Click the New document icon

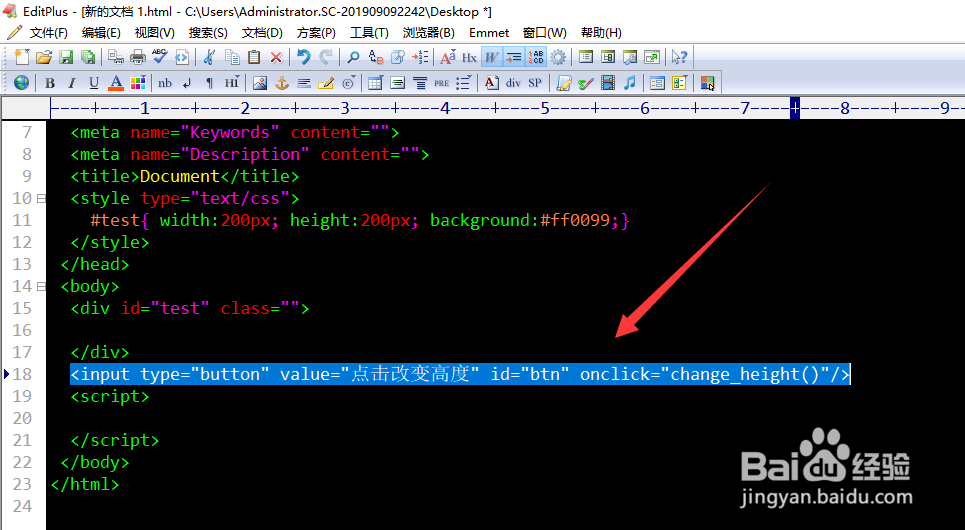(x=22, y=57)
